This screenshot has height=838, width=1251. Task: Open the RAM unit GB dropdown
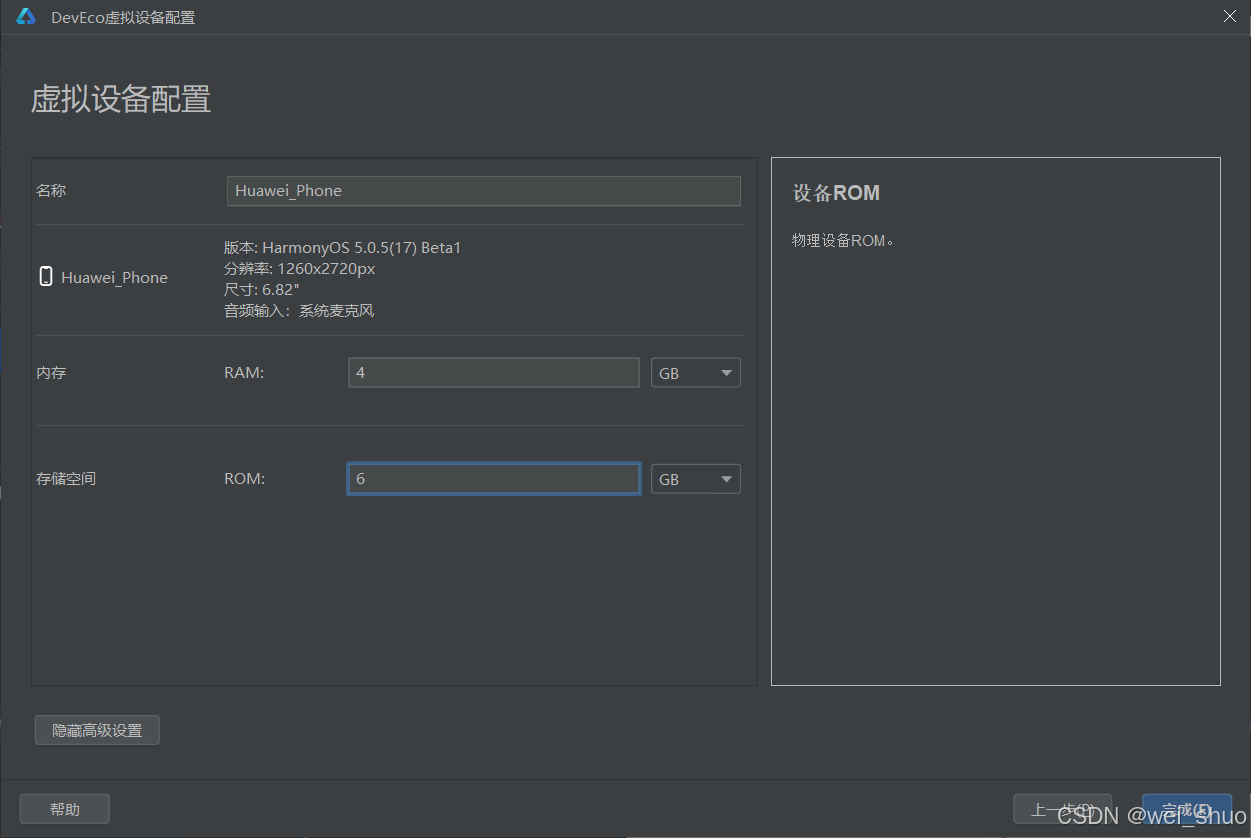coord(696,373)
